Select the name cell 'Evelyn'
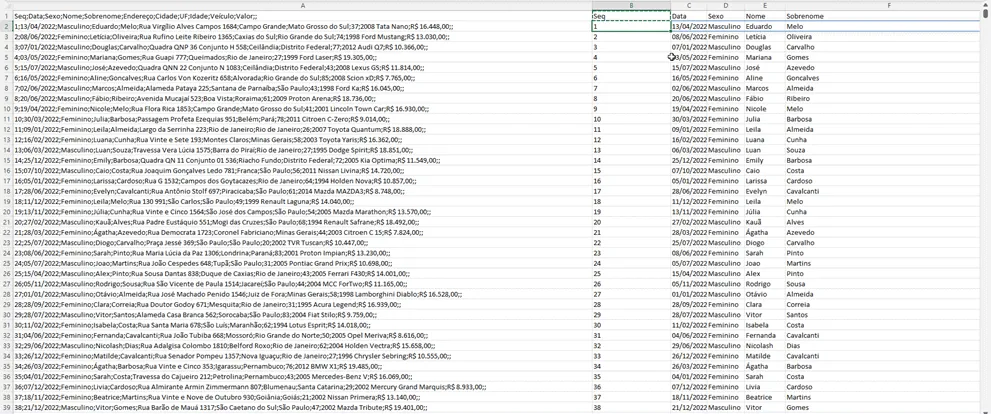Viewport: 991px width, 415px height. (x=764, y=191)
